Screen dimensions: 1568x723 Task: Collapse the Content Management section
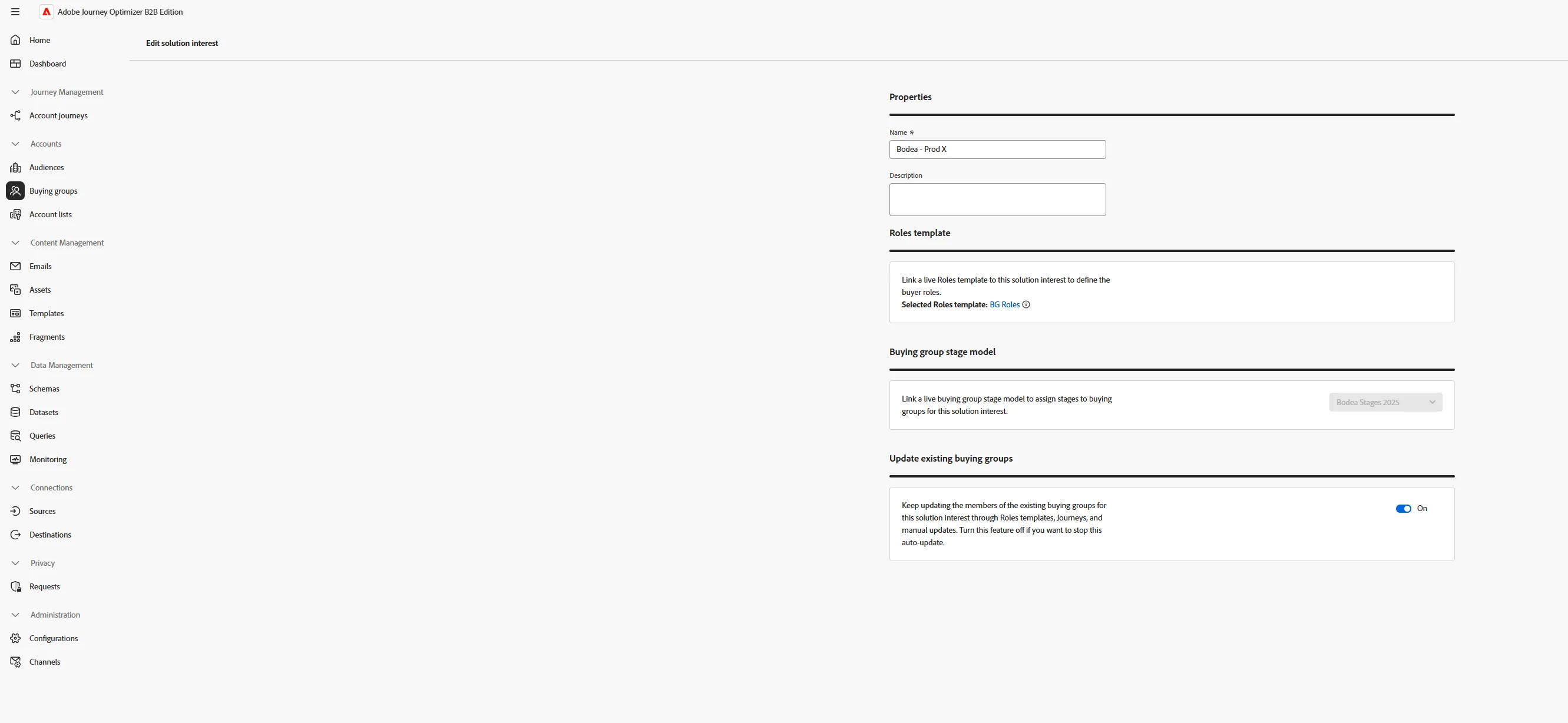point(15,243)
